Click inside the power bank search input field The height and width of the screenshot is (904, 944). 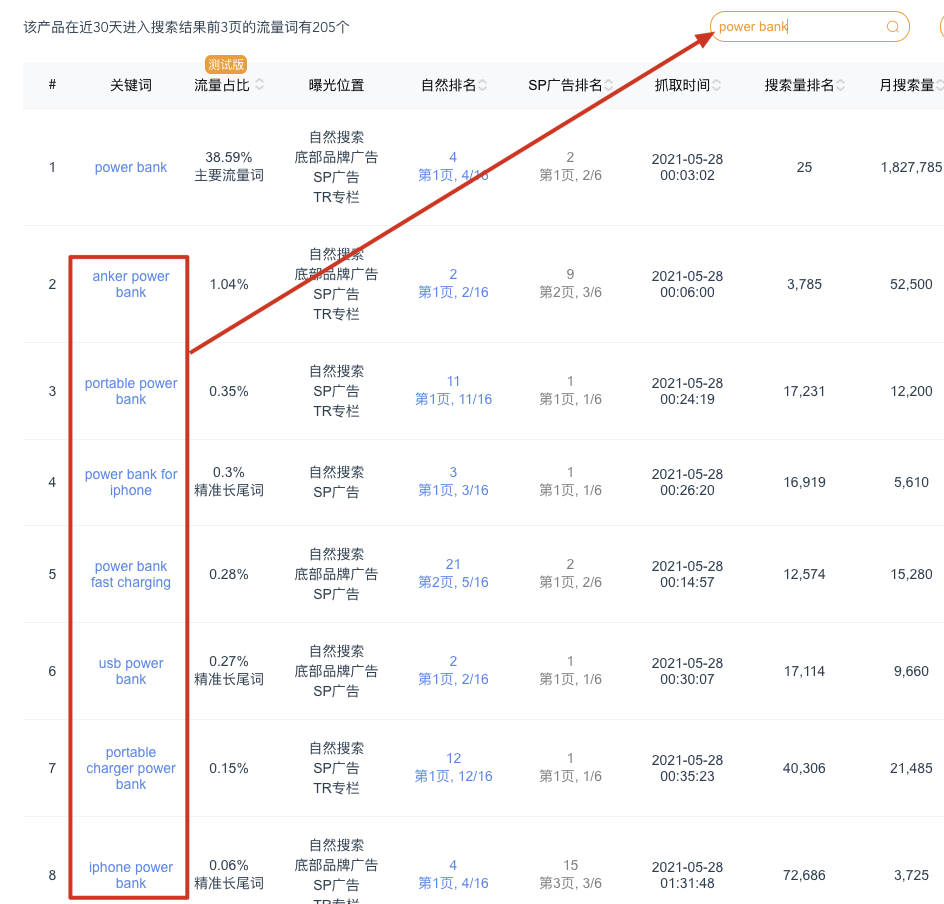[790, 27]
